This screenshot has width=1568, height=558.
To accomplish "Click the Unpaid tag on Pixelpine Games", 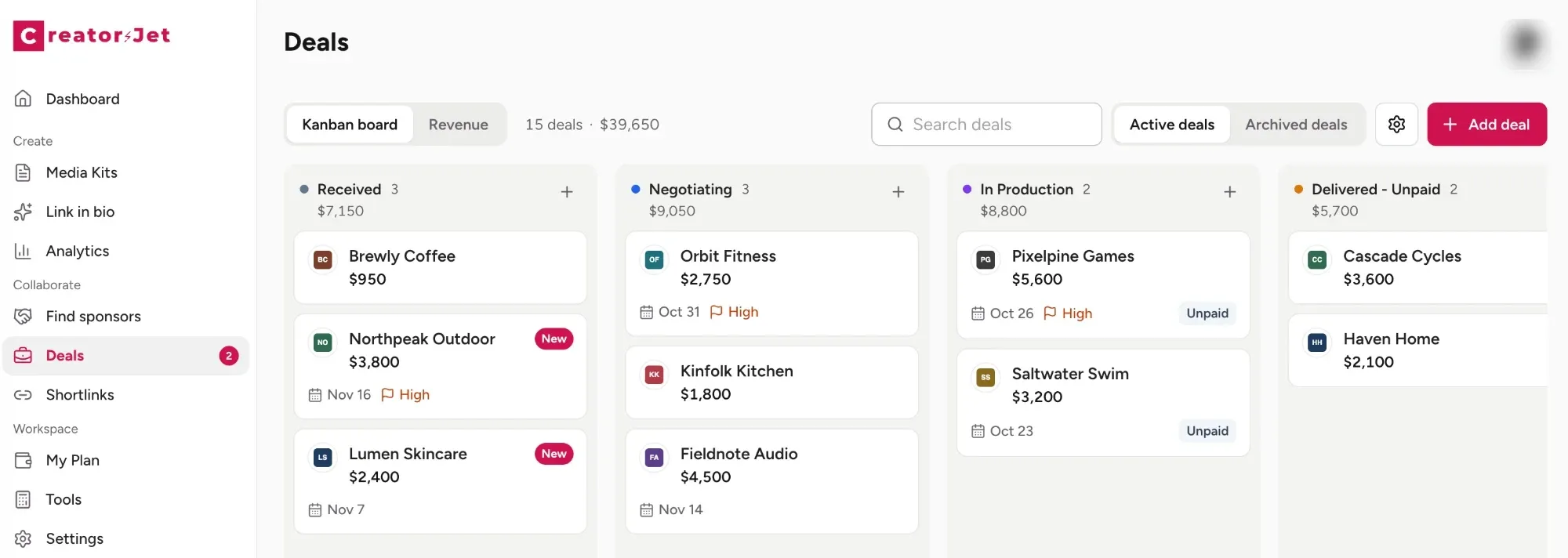I will pyautogui.click(x=1207, y=313).
